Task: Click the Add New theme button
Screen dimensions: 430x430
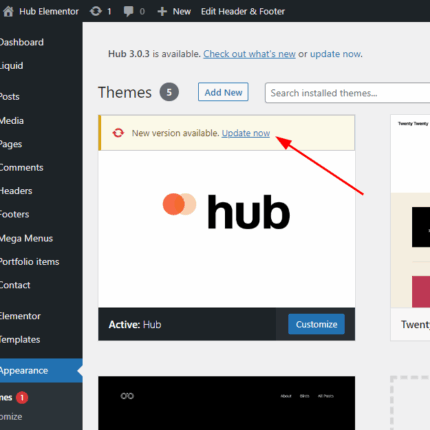Action: (223, 92)
